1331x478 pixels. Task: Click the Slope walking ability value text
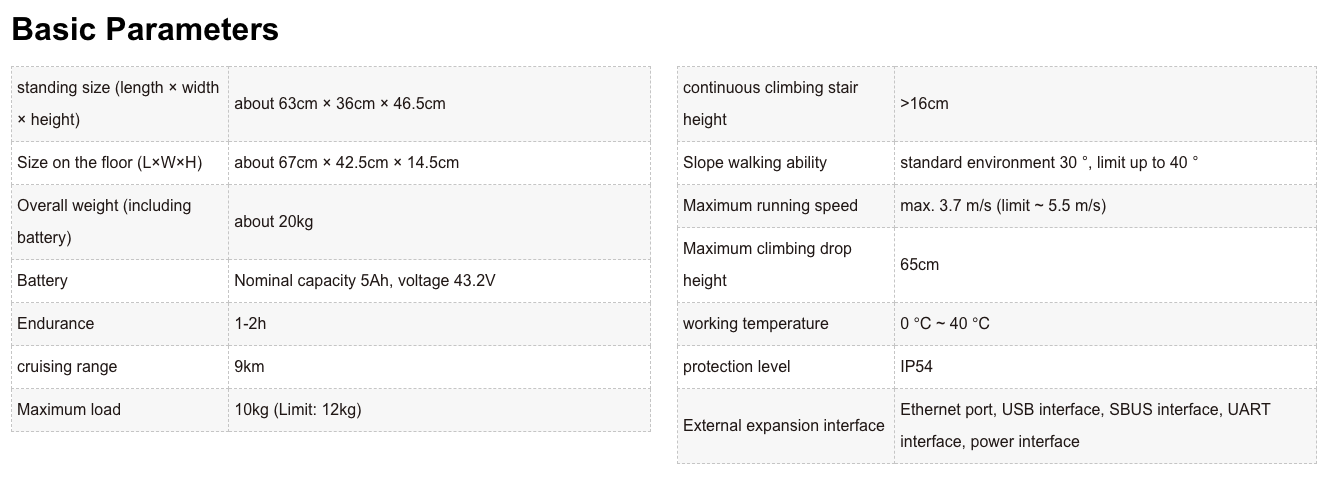(x=1049, y=163)
